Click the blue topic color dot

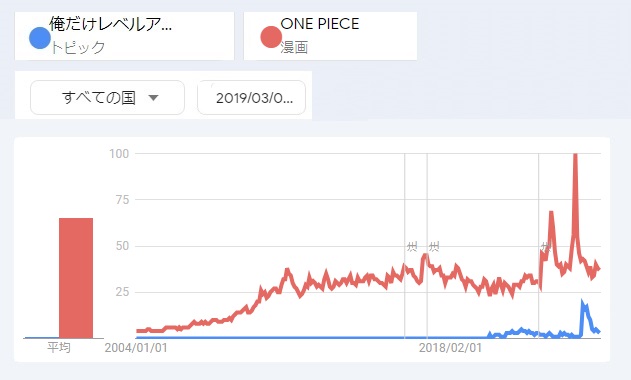pyautogui.click(x=40, y=38)
